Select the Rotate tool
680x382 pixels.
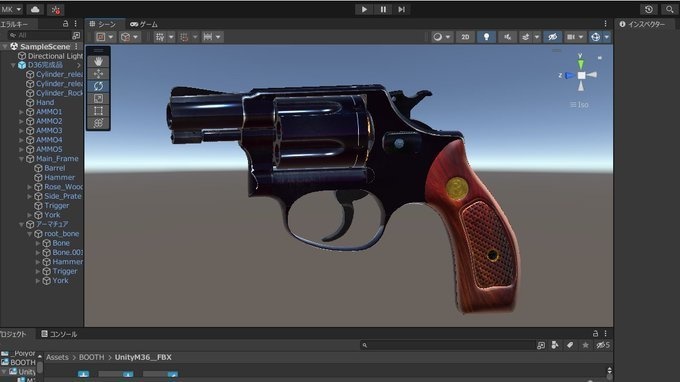[x=98, y=86]
